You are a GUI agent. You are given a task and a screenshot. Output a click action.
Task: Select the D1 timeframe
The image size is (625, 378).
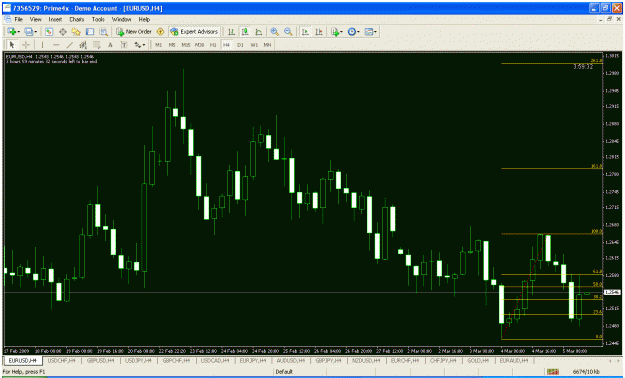(x=240, y=45)
